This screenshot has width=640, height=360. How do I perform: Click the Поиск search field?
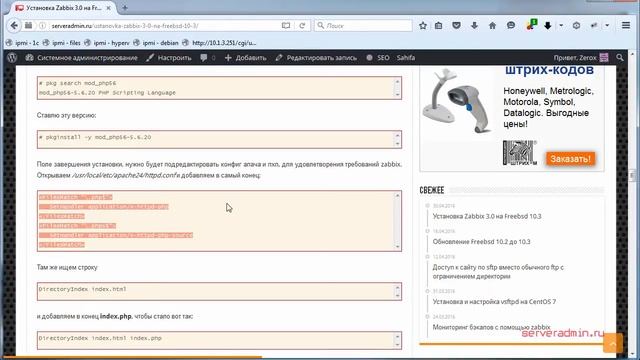363,25
